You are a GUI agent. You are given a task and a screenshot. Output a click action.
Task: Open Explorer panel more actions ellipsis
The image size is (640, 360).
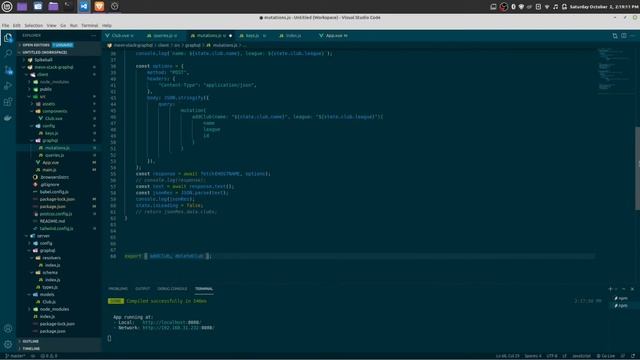[x=93, y=36]
